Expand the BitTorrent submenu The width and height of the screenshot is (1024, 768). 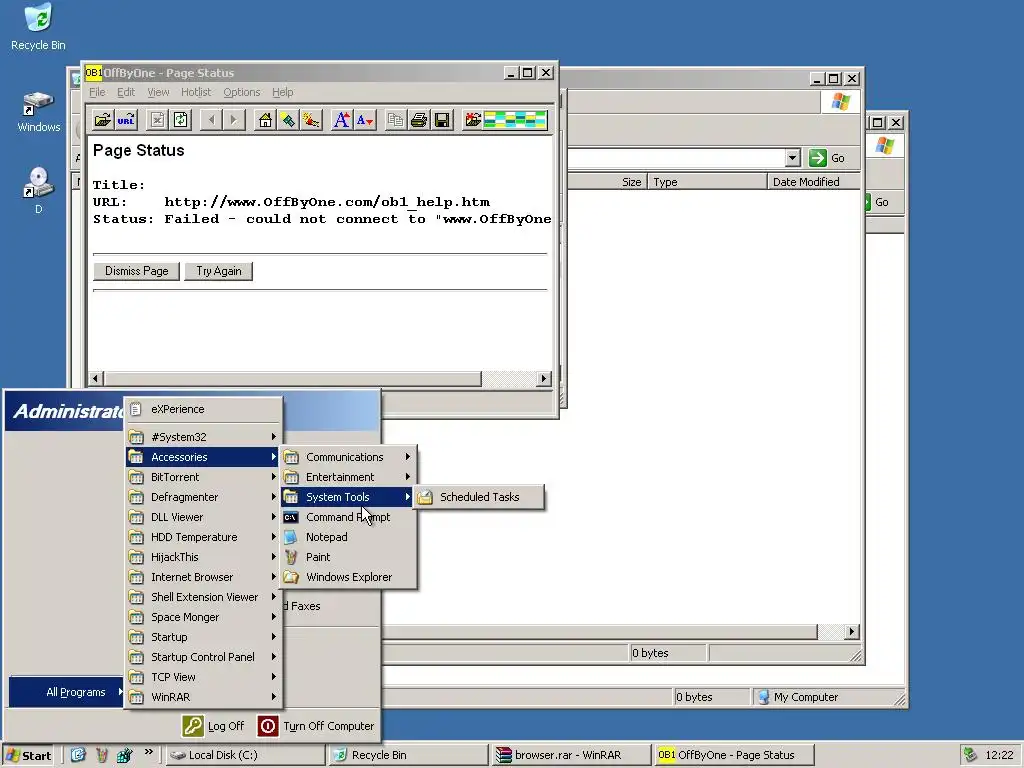coord(203,477)
